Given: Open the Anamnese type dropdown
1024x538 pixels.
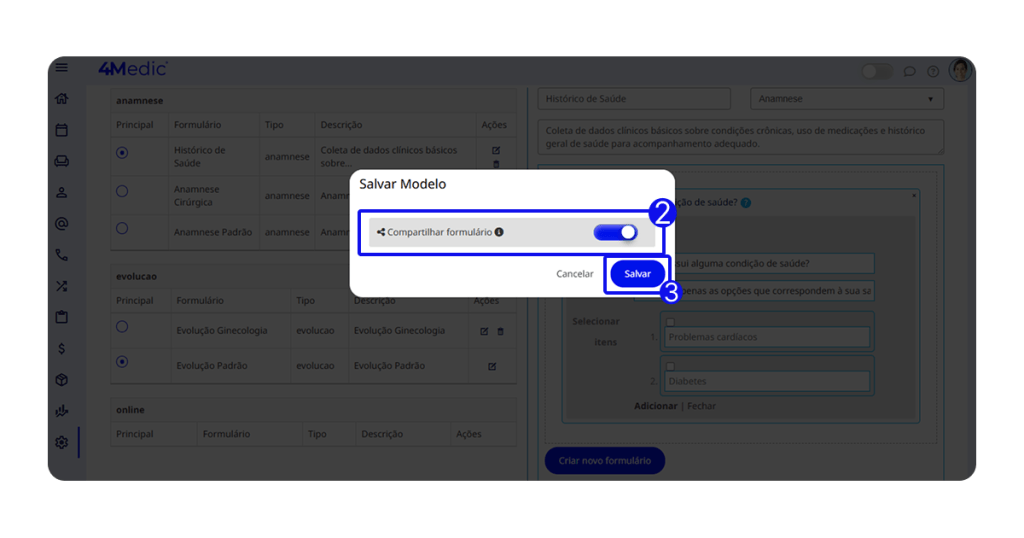Looking at the screenshot, I should click(847, 99).
